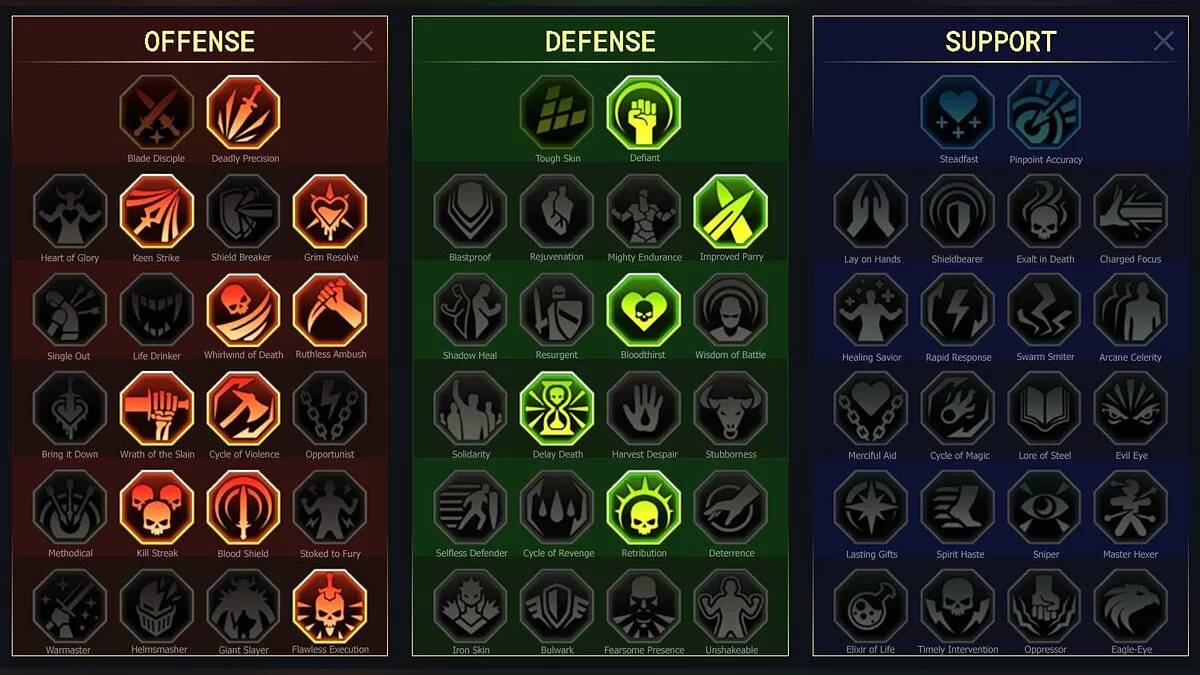Viewport: 1200px width, 675px height.
Task: Pick the Elixir of Life mastery
Action: (x=871, y=606)
